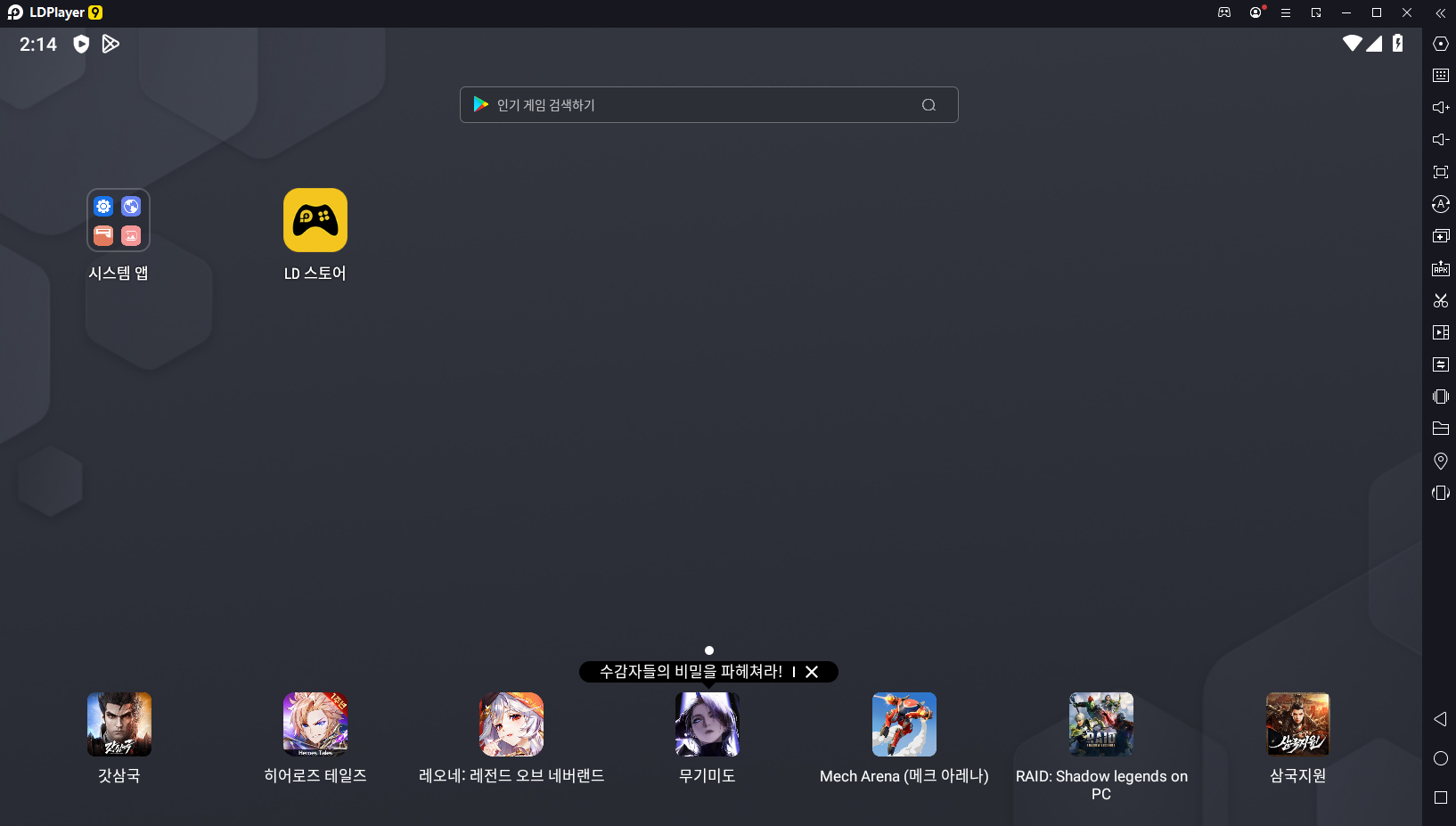
Task: Open Mech Arena (메크 아레나) game
Action: pos(904,724)
